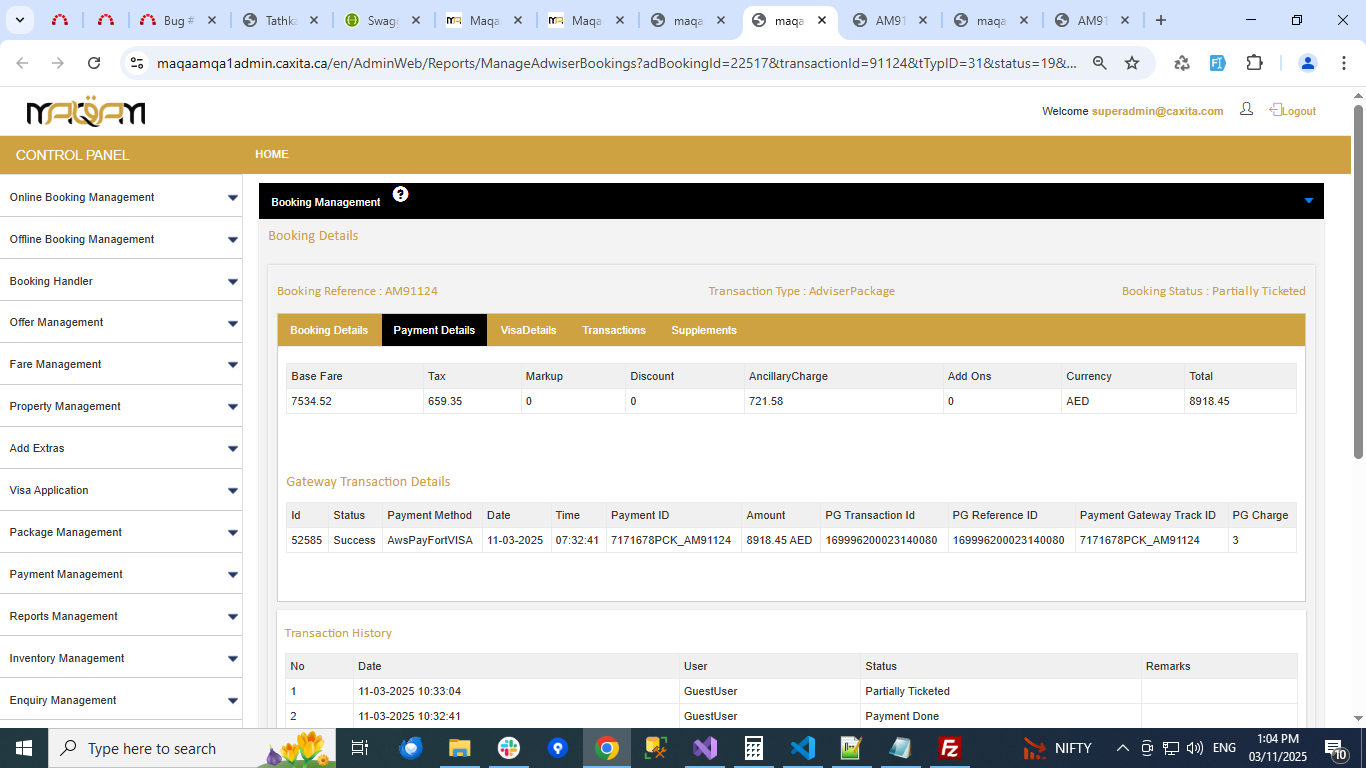Open Visual Studio Code from taskbar
Image resolution: width=1366 pixels, height=768 pixels.
(x=803, y=748)
